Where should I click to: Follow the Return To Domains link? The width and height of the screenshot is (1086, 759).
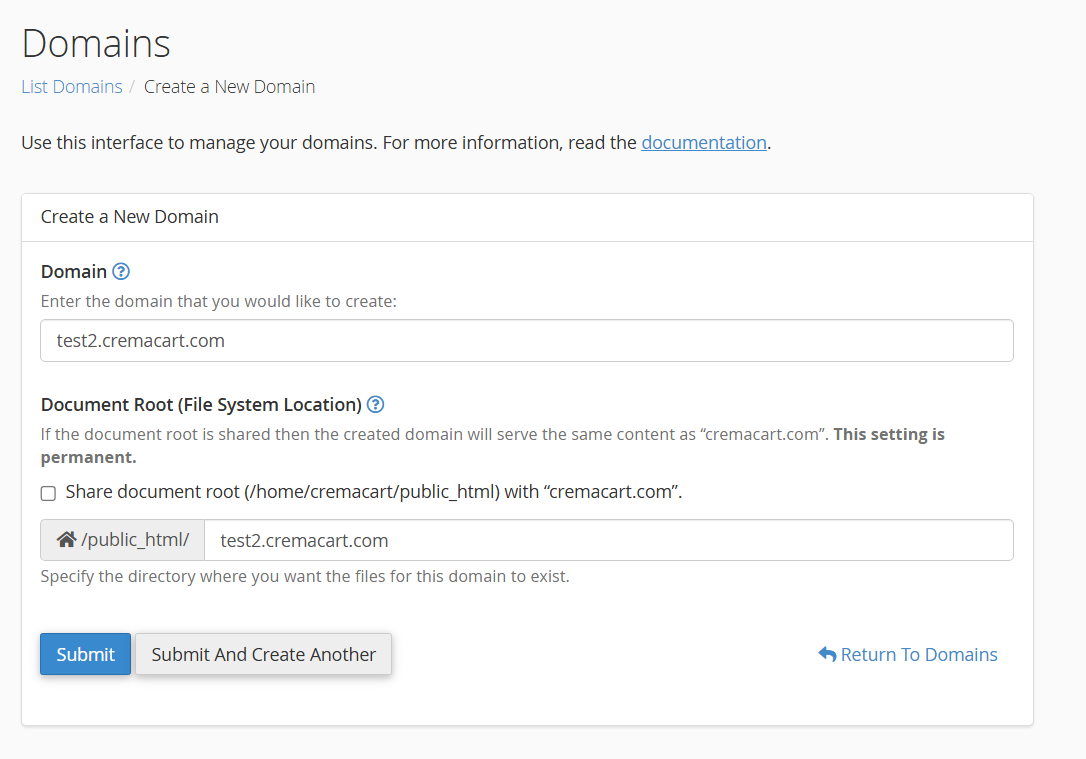(x=918, y=654)
